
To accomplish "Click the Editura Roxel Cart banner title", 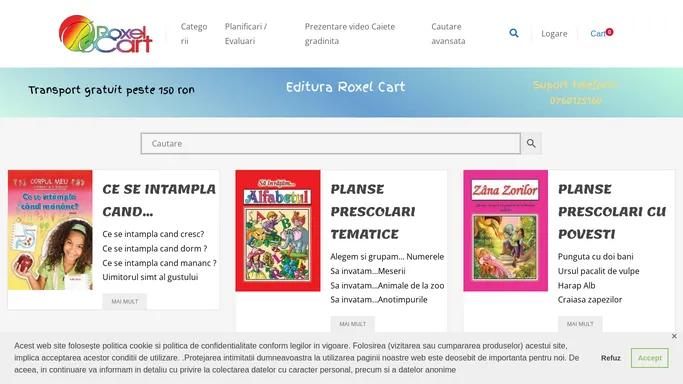I will [x=345, y=87].
